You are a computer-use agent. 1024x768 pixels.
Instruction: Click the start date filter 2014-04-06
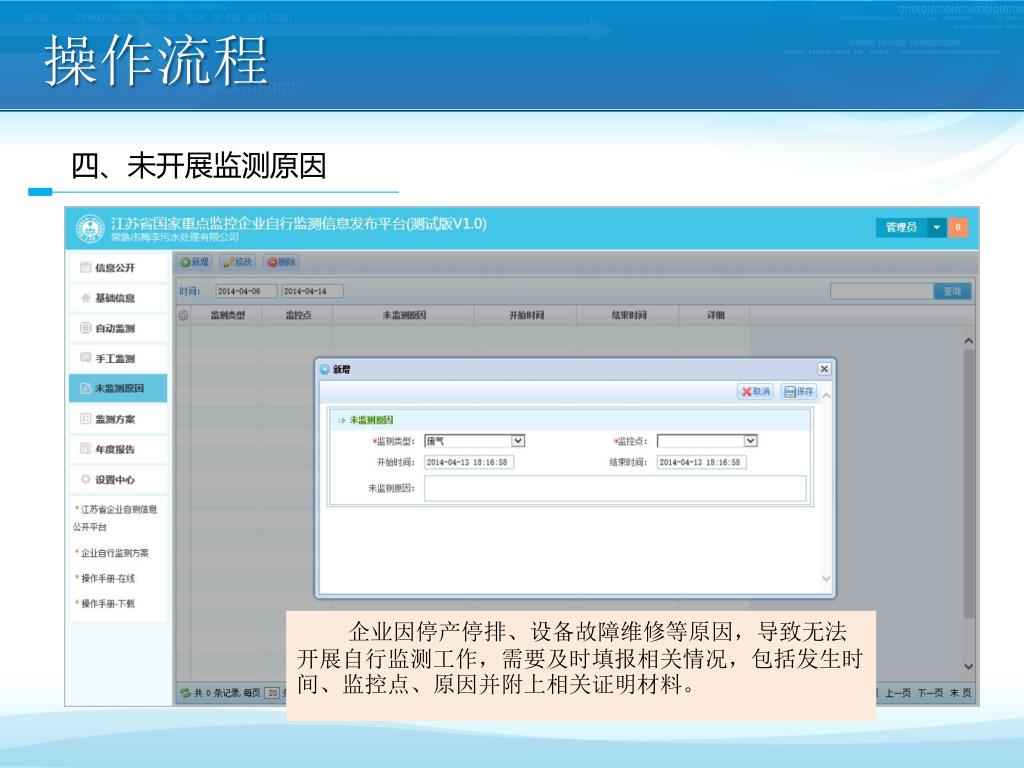tap(246, 291)
